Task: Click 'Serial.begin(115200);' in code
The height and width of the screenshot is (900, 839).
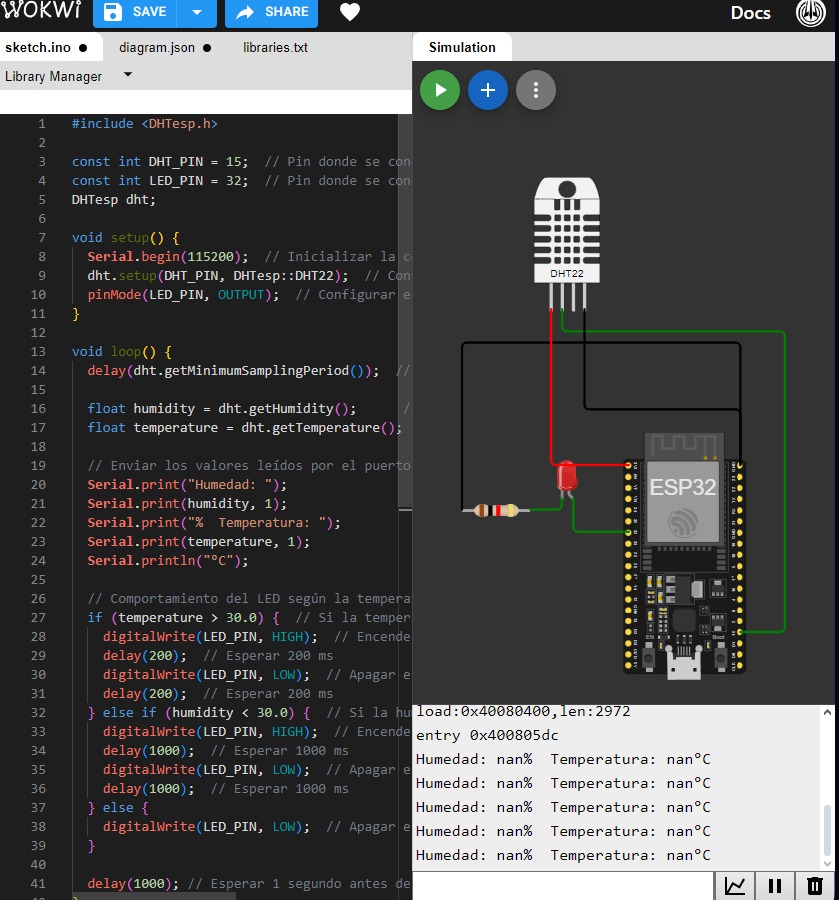Action: click(x=168, y=256)
